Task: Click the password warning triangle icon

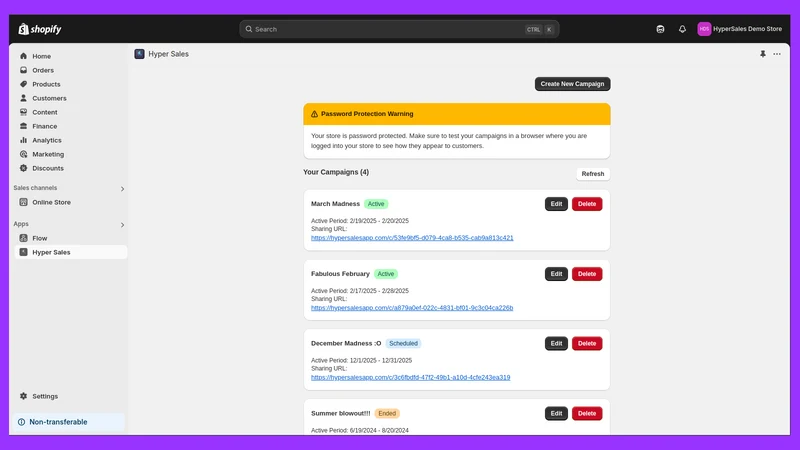Action: coord(314,114)
